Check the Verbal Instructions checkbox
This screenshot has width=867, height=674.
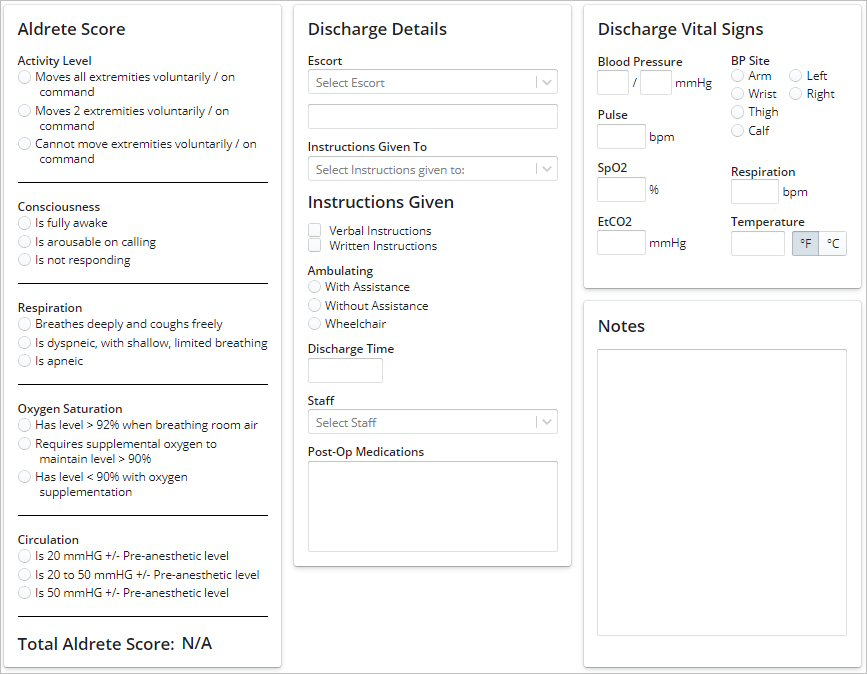pyautogui.click(x=315, y=230)
